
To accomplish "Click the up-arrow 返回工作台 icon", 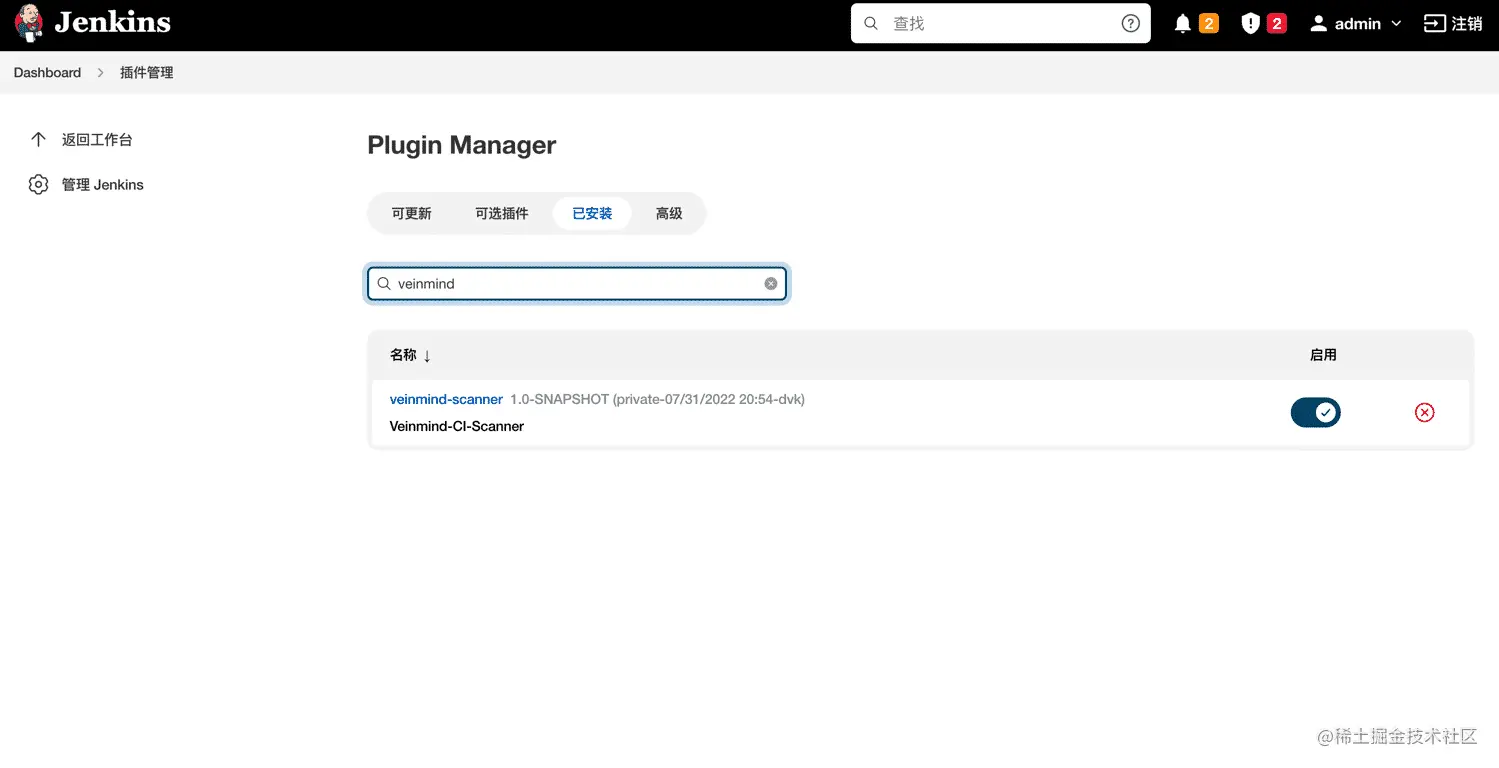I will click(38, 139).
